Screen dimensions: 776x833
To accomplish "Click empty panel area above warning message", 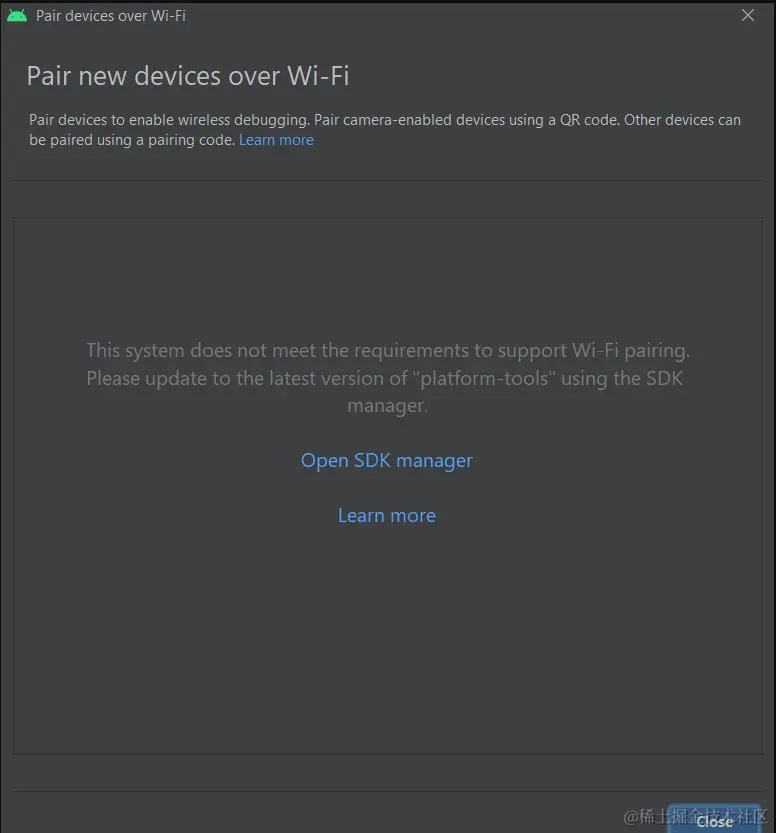I will 387,276.
